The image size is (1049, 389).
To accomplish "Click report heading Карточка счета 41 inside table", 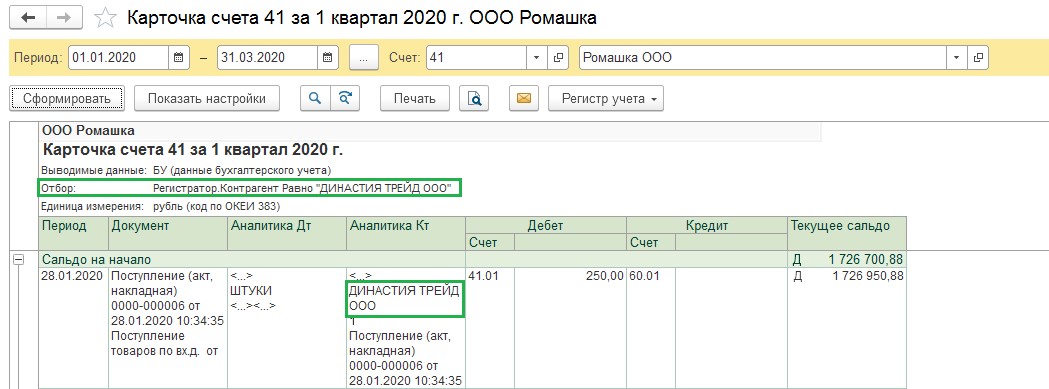I will pyautogui.click(x=193, y=149).
